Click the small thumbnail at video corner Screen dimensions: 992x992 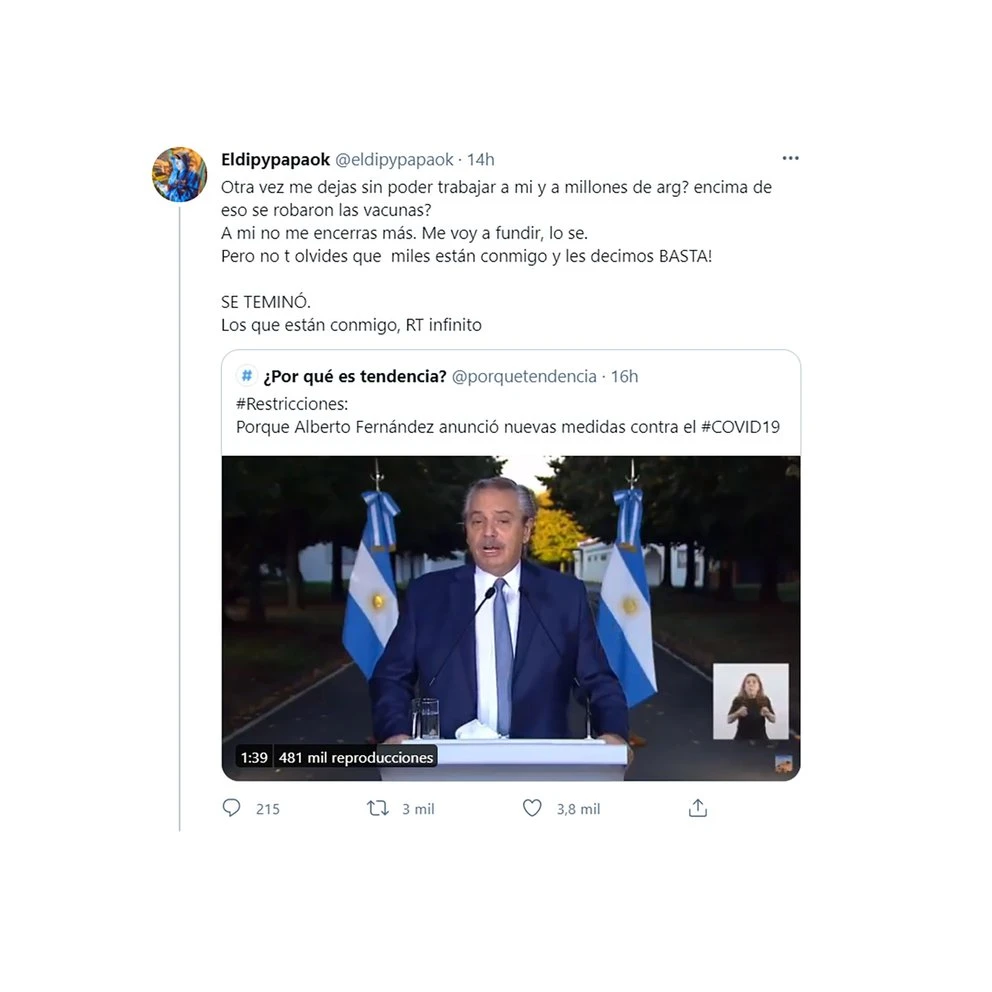click(784, 764)
